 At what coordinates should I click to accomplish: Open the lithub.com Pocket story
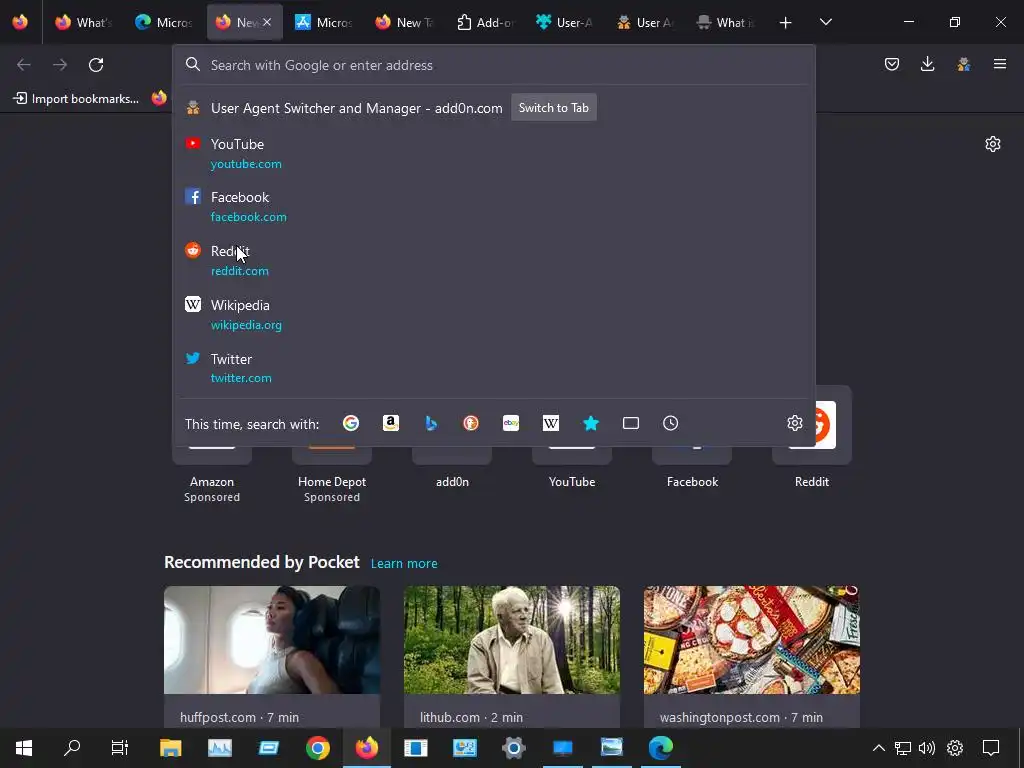[x=511, y=656]
